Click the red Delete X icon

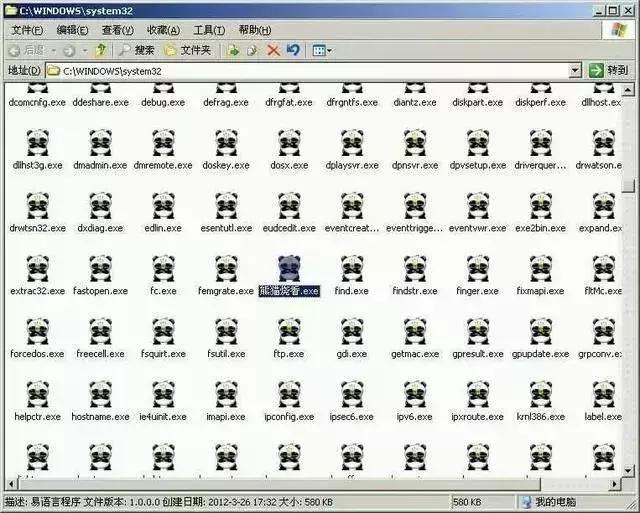[273, 50]
